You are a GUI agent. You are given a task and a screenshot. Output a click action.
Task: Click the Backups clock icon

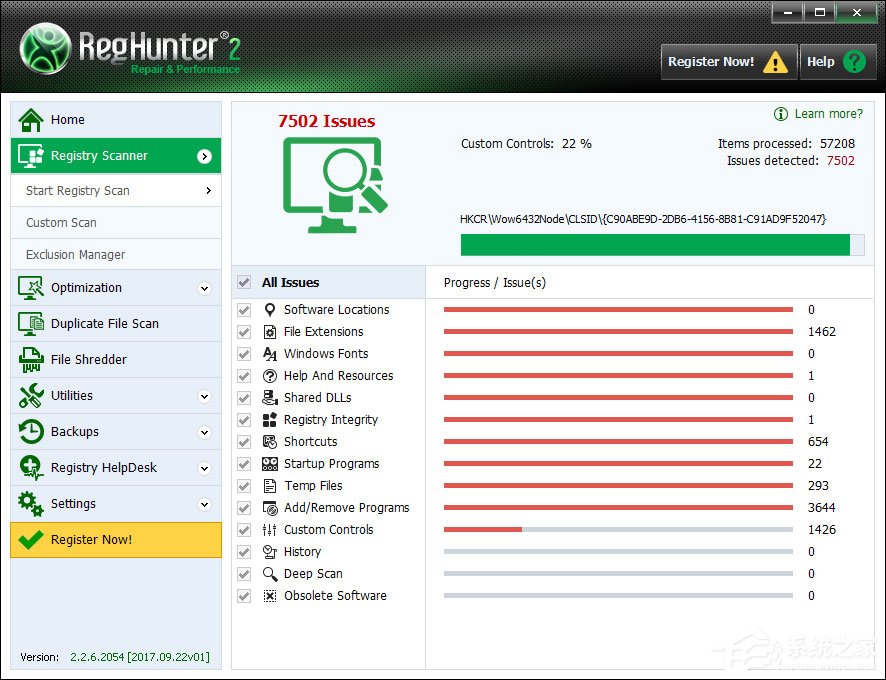coord(32,432)
